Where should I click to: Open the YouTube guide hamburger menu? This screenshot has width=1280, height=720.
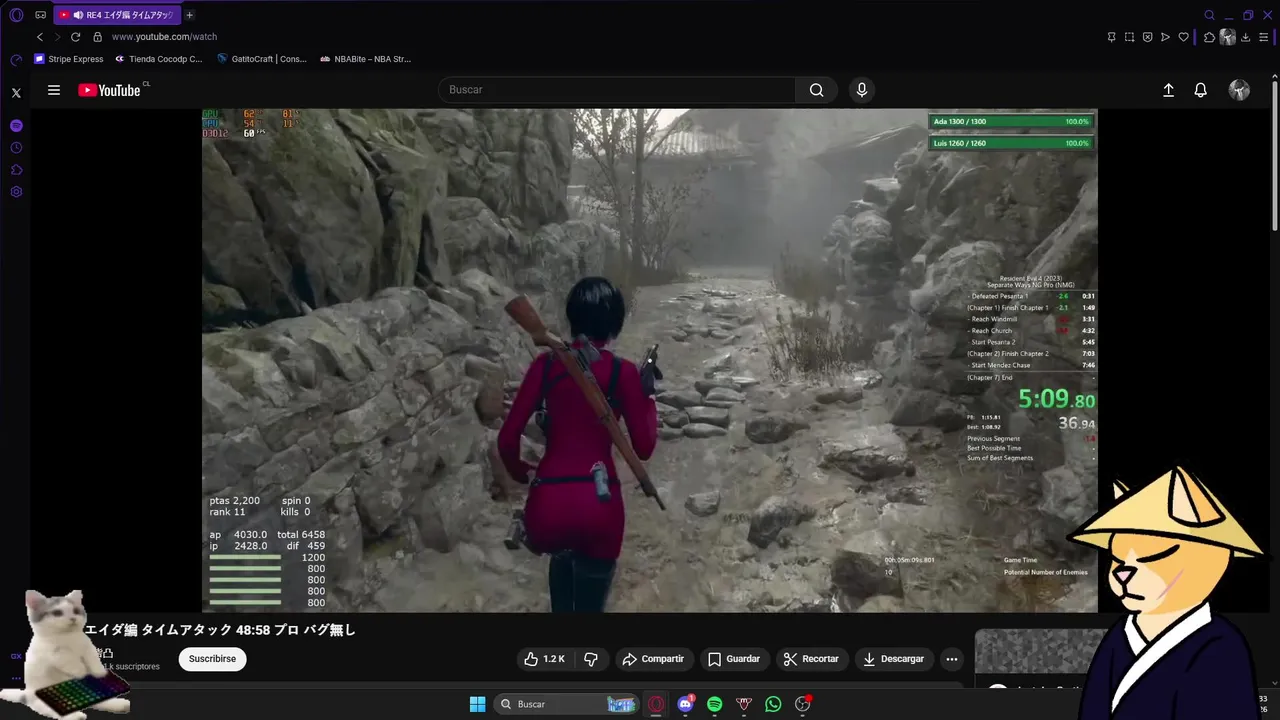[x=54, y=90]
